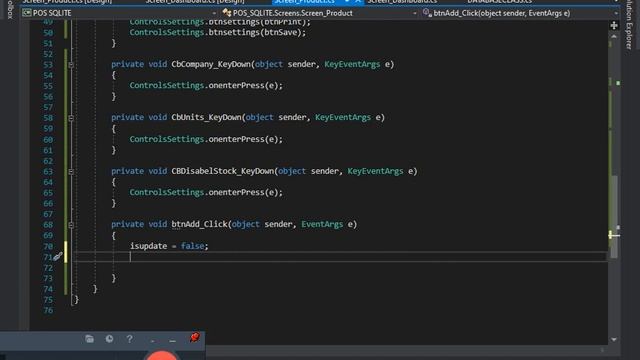Image resolution: width=640 pixels, height=360 pixels.
Task: Click the text 'isupdate = false;'
Action: point(169,246)
